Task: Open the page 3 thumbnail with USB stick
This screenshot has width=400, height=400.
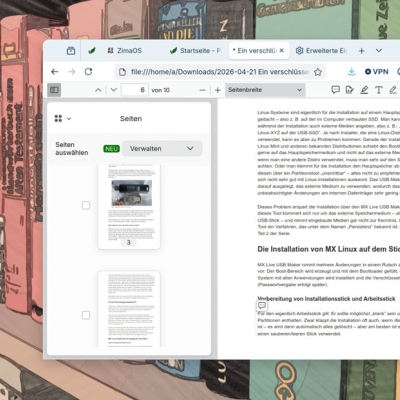Action: point(129,207)
